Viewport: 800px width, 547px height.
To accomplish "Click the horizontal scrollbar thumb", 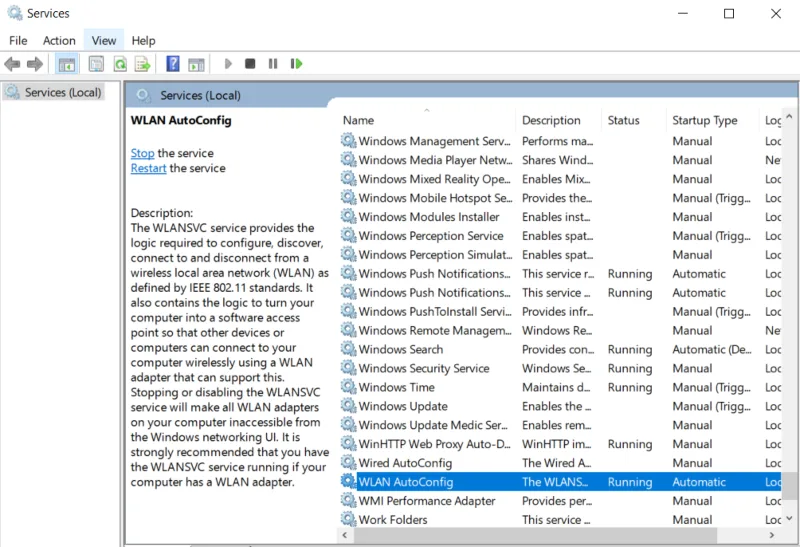I will [535, 535].
